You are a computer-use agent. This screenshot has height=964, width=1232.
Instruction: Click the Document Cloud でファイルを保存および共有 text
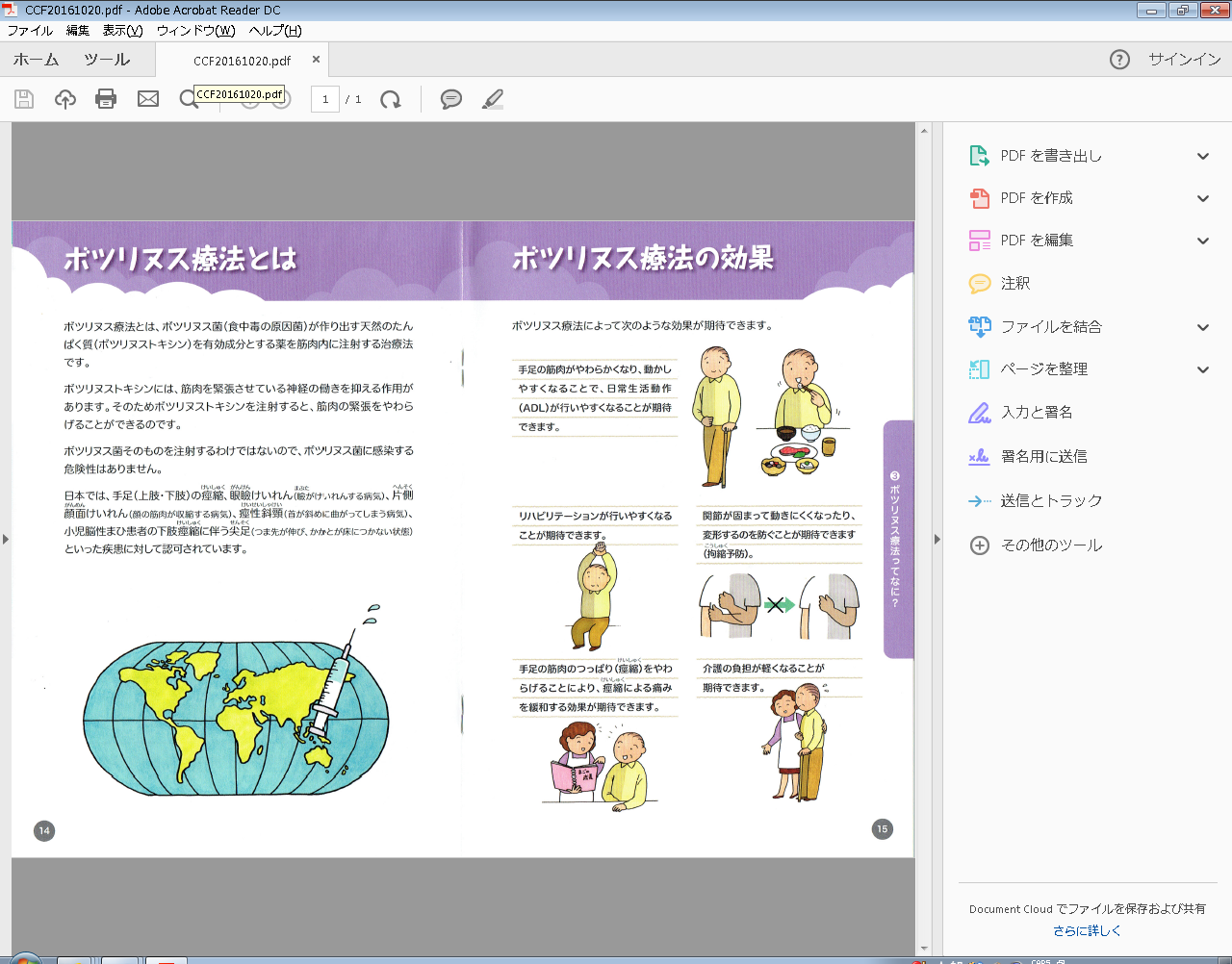(1088, 909)
